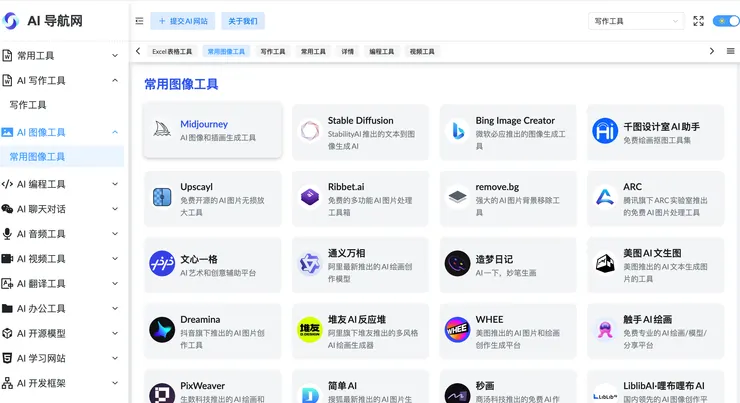Open the LiblibAI·哩布哩布AI title link
The height and width of the screenshot is (403, 740).
click(x=664, y=386)
